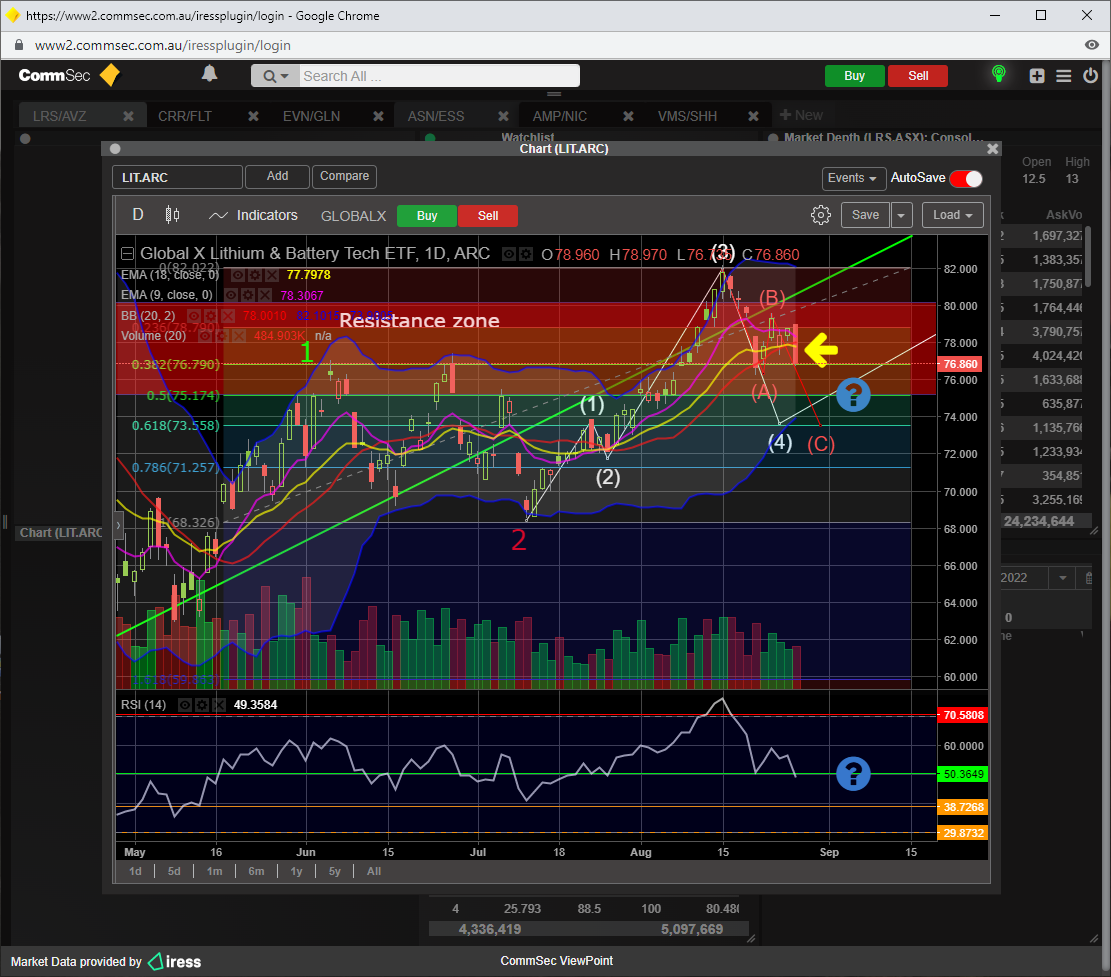
Task: Toggle visibility of EMA 9 indicator
Action: click(x=231, y=295)
